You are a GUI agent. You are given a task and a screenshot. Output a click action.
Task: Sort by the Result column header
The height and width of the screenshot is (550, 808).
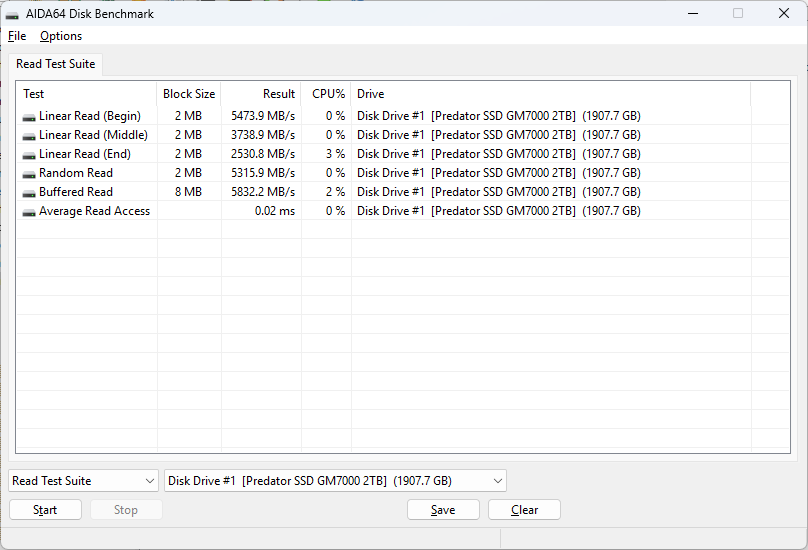pyautogui.click(x=261, y=94)
